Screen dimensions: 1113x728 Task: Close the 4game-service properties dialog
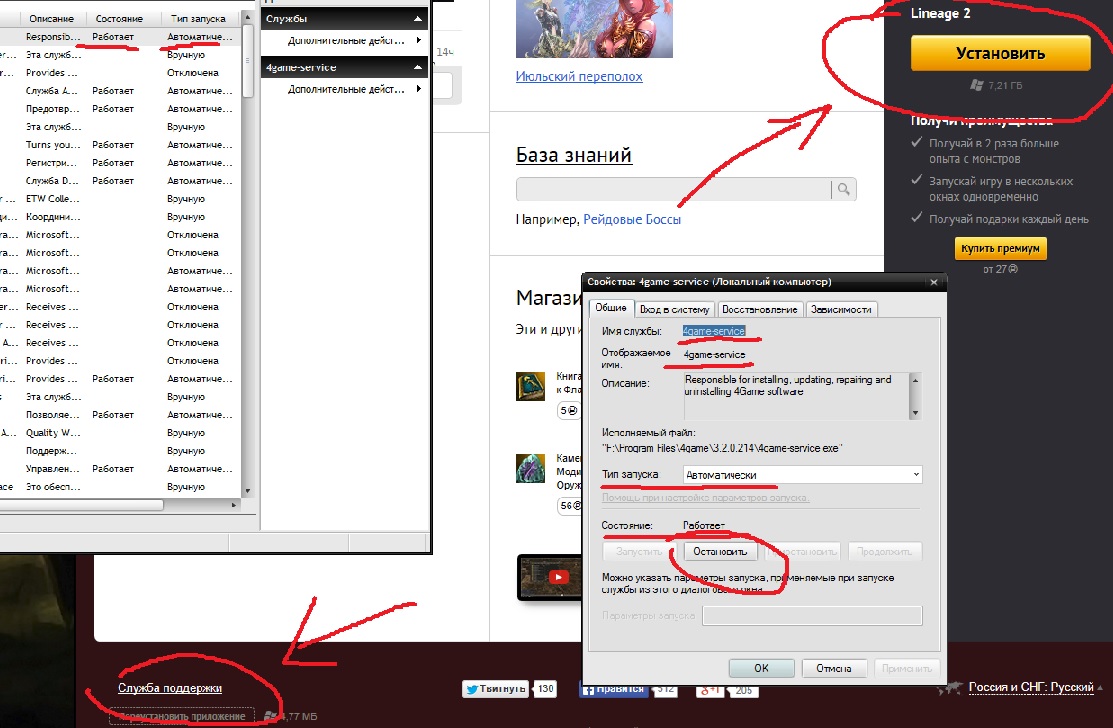[x=933, y=282]
